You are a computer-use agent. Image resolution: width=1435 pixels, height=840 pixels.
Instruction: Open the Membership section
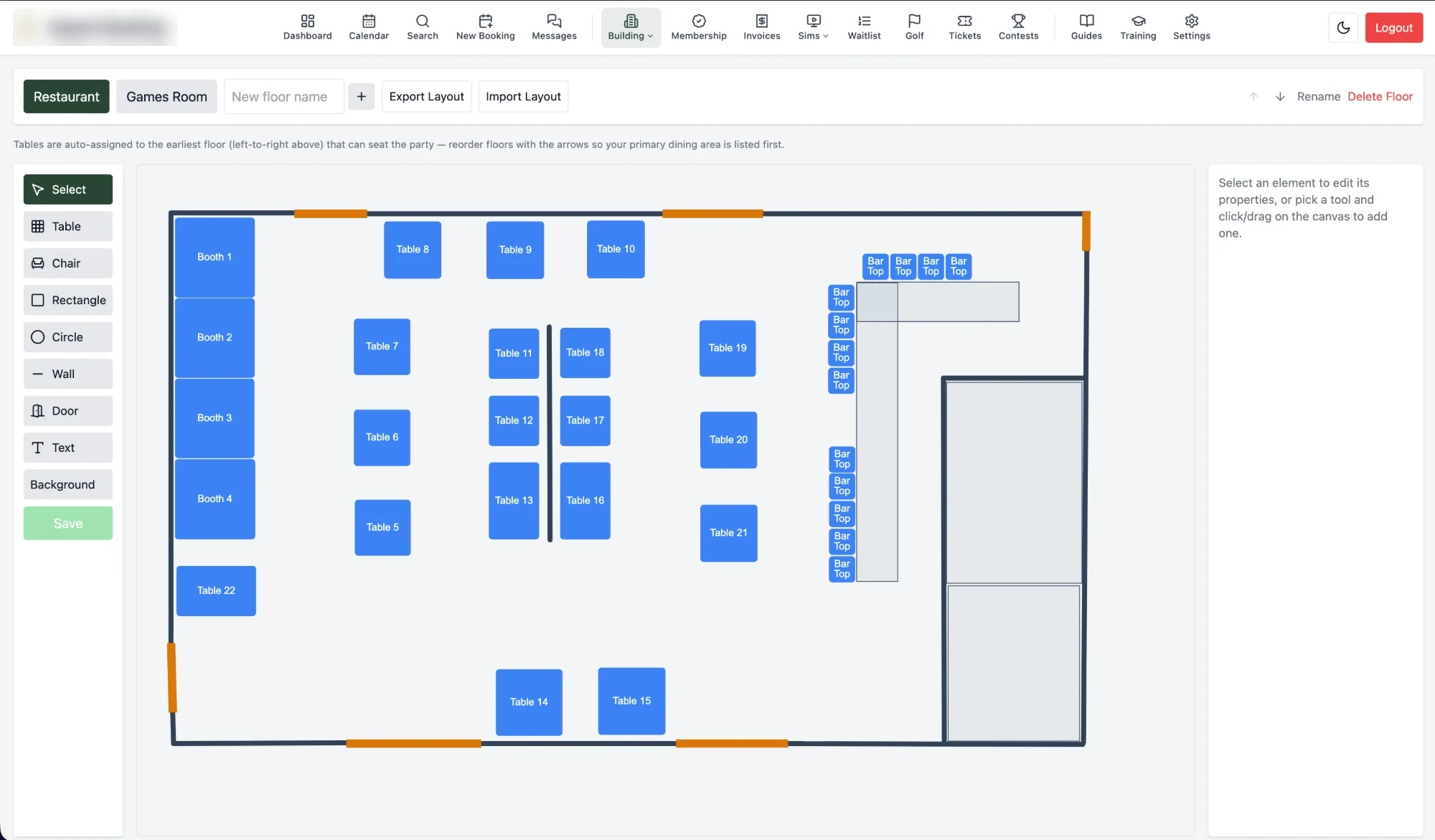point(699,27)
